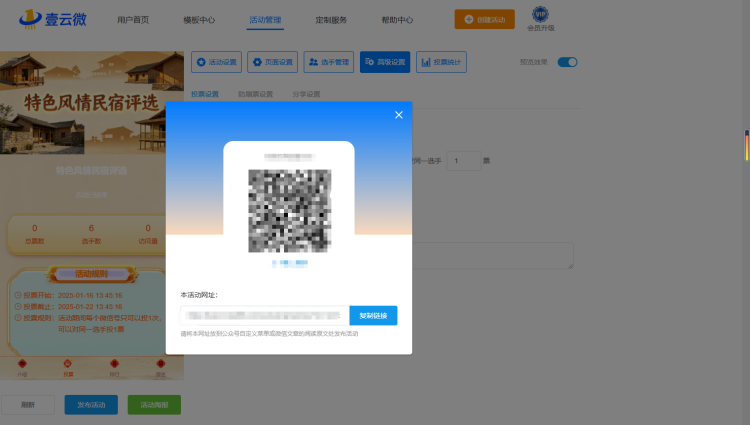Open the 投票统计 toolbar button
The width and height of the screenshot is (750, 425).
pyautogui.click(x=441, y=62)
